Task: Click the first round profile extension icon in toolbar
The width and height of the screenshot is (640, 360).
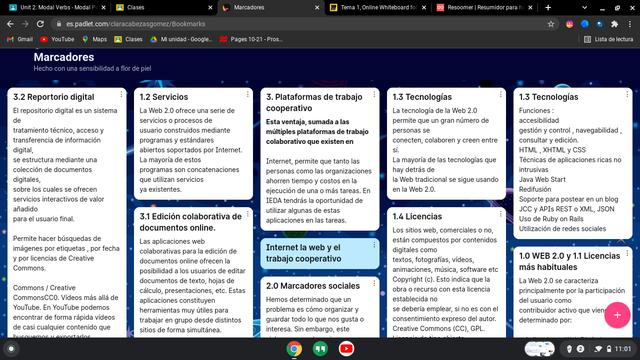Action: pyautogui.click(x=569, y=24)
